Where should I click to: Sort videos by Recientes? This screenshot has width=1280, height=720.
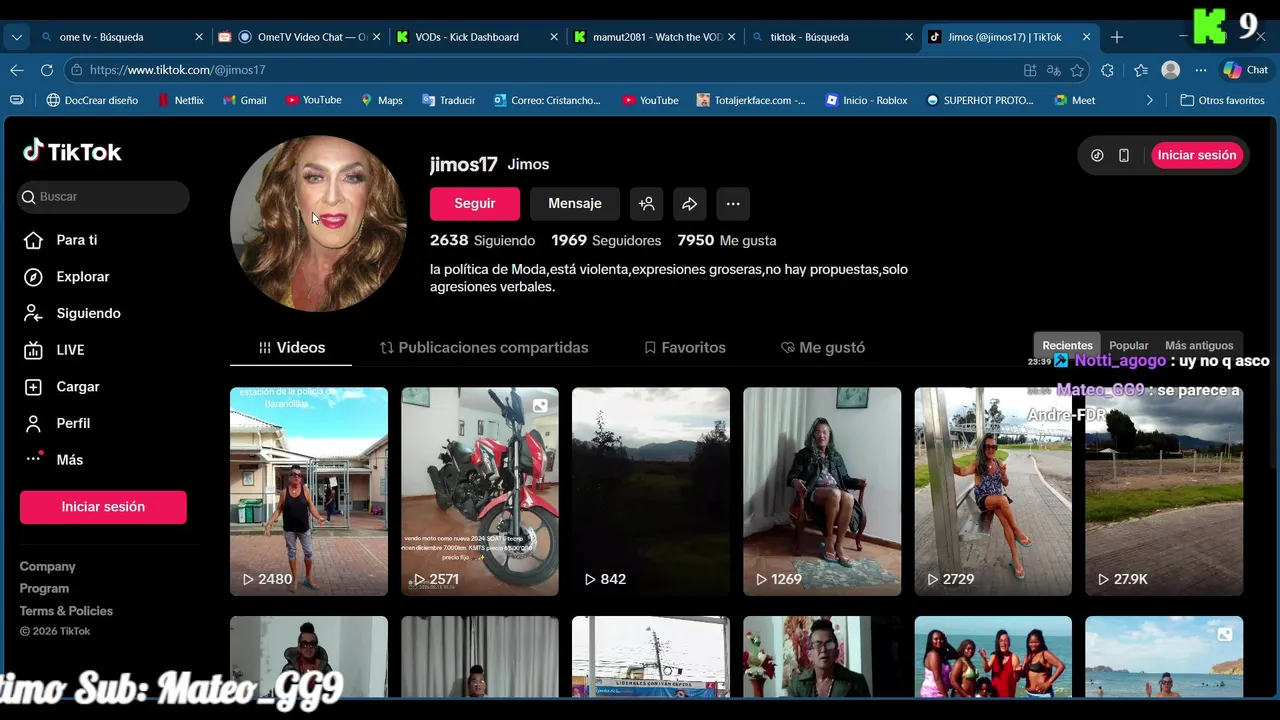point(1067,345)
